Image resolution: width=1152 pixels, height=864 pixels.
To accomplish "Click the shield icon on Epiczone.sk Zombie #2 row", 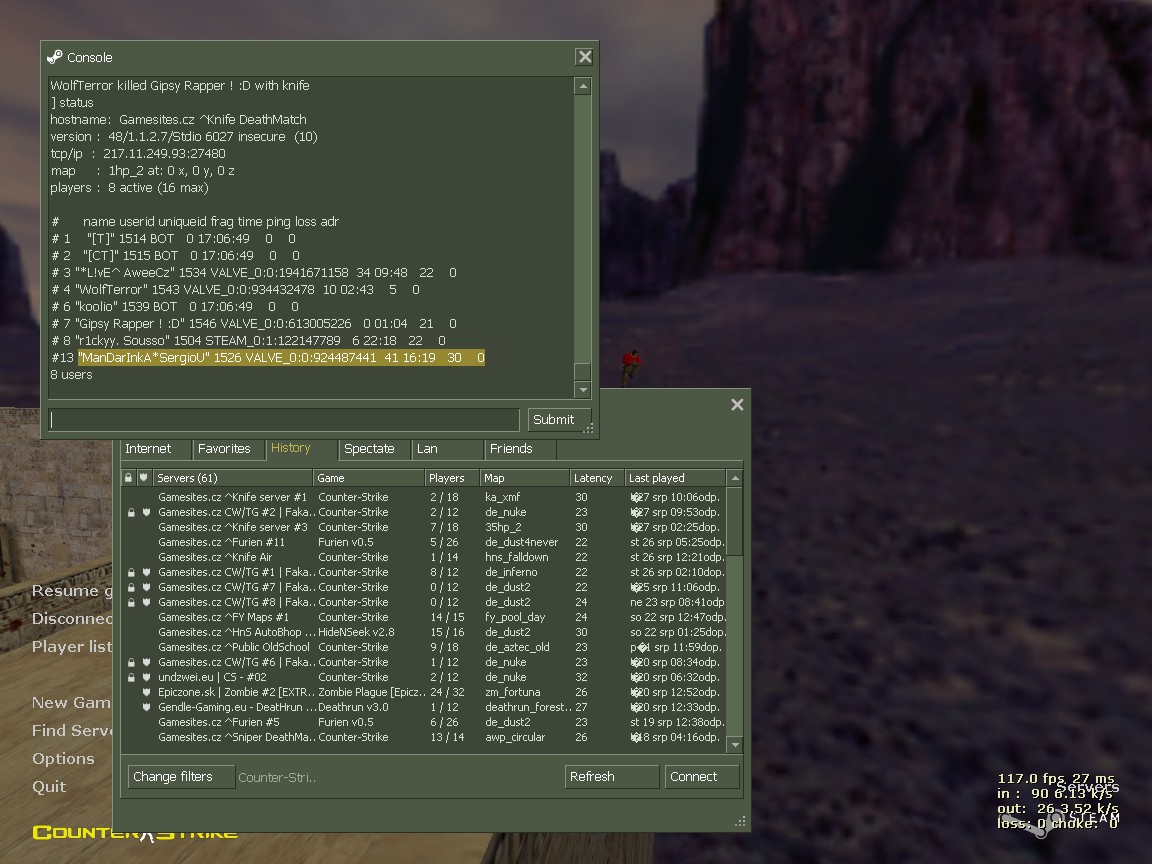I will tap(146, 692).
